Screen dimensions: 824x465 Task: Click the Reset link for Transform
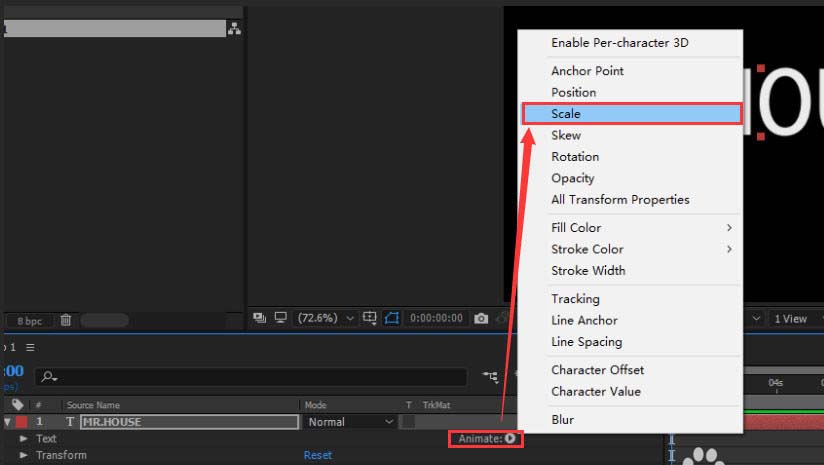click(x=318, y=455)
